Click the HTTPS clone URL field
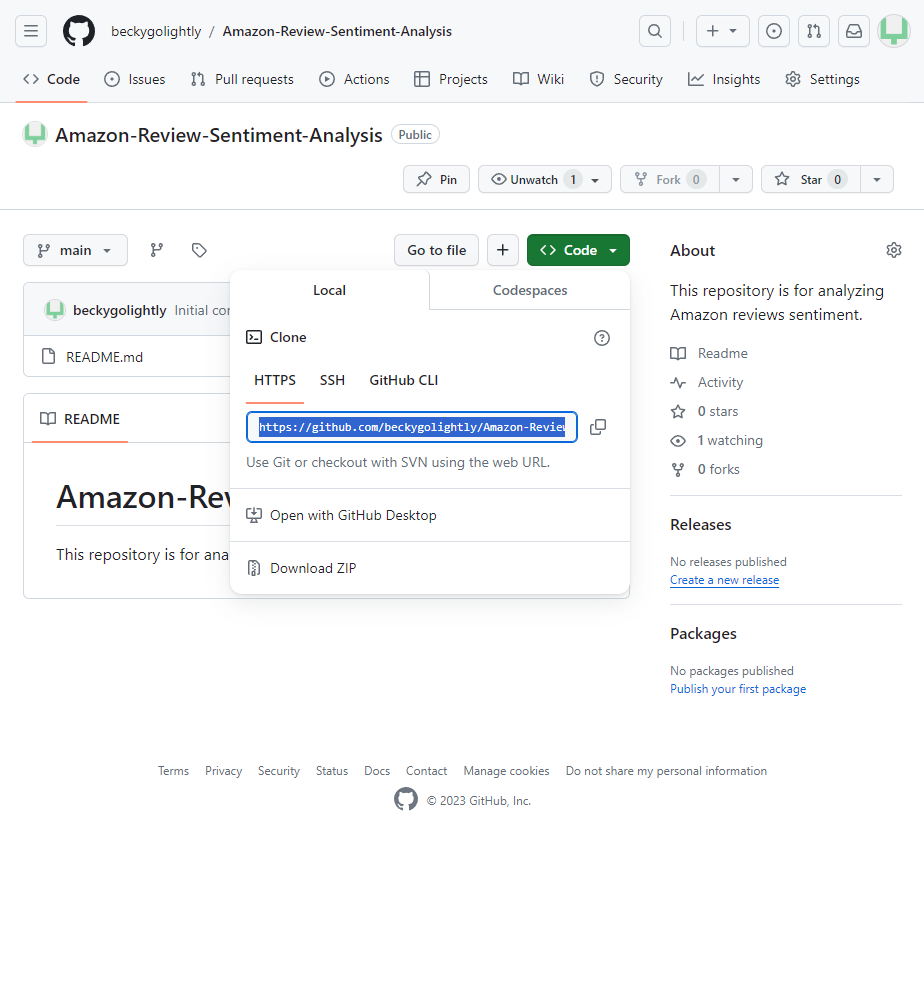Screen dimensions: 924x986 click(x=412, y=427)
